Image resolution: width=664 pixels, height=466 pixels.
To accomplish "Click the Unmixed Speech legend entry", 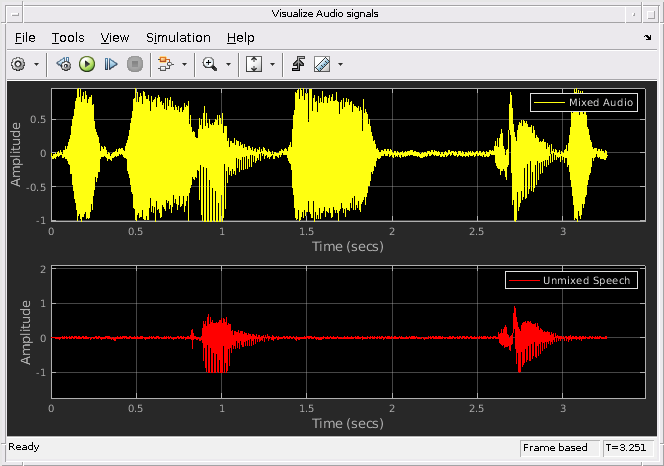I will point(571,280).
